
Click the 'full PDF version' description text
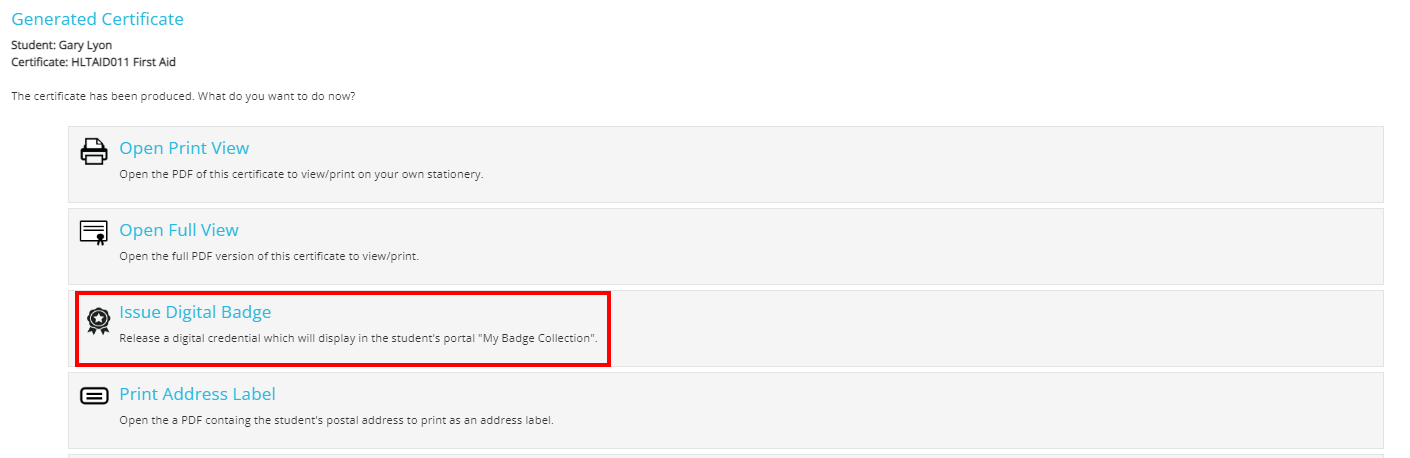click(x=269, y=256)
